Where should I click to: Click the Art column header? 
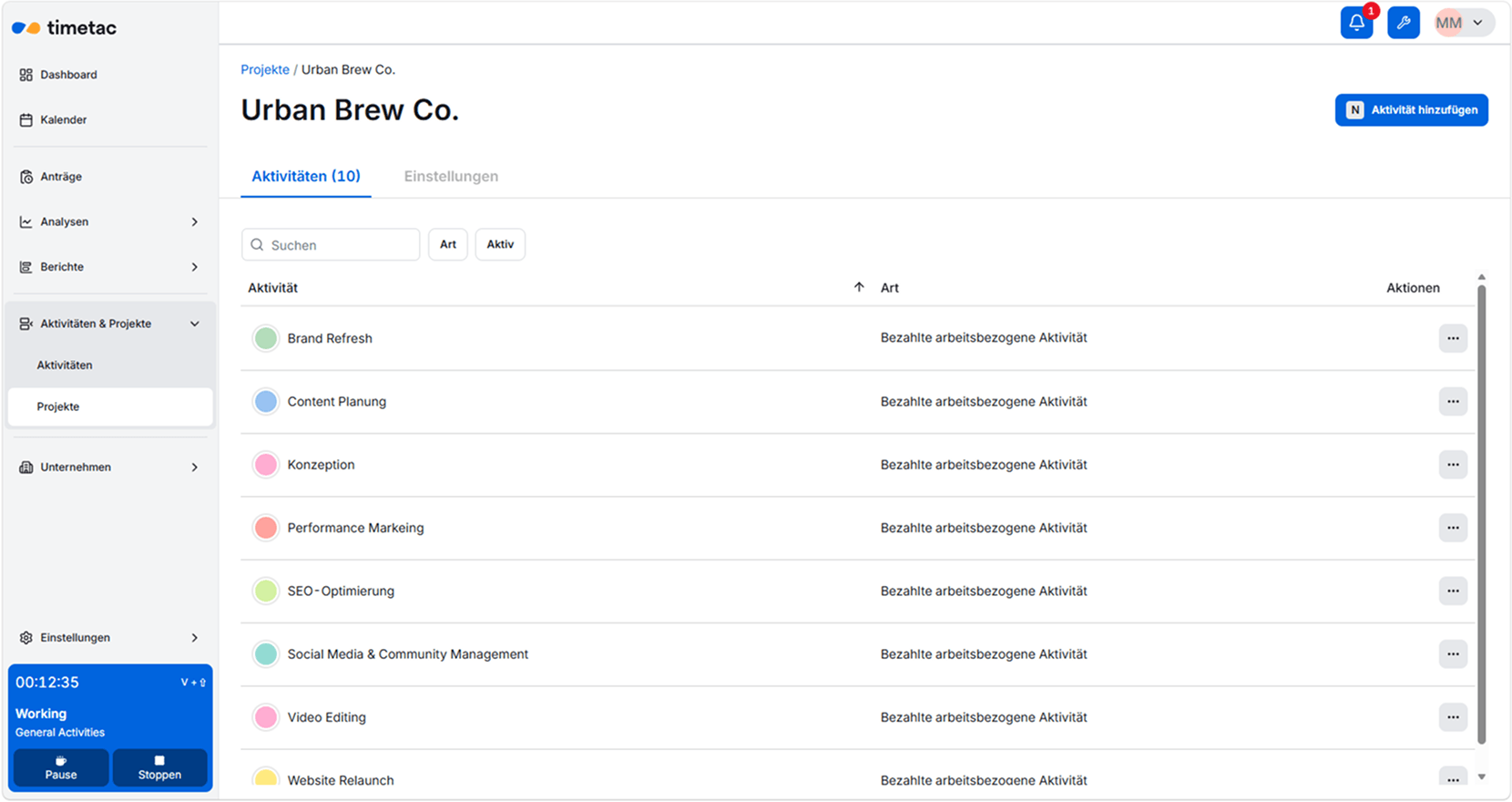pyautogui.click(x=890, y=288)
